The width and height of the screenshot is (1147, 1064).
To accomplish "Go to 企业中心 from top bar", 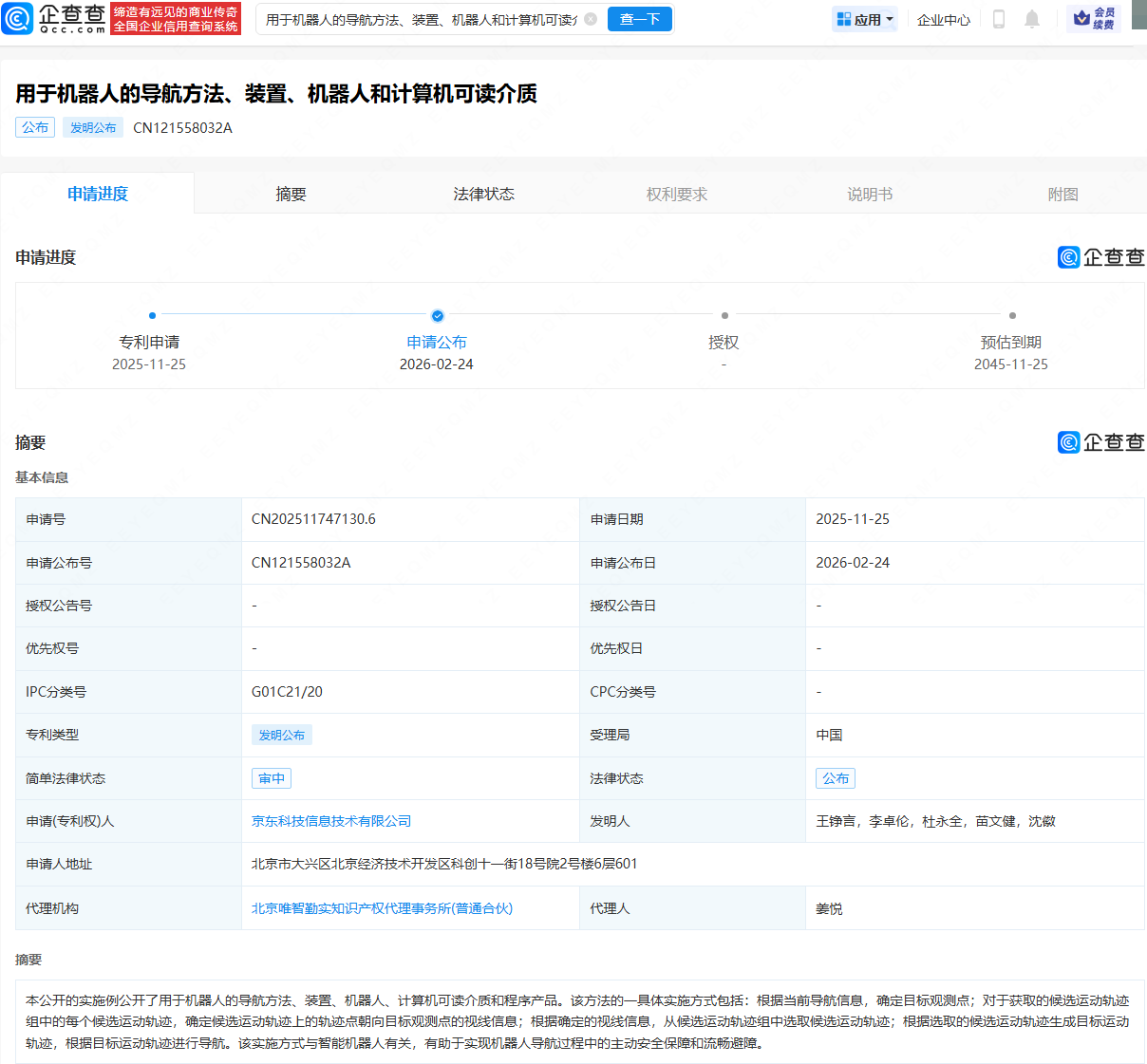I will click(x=943, y=18).
